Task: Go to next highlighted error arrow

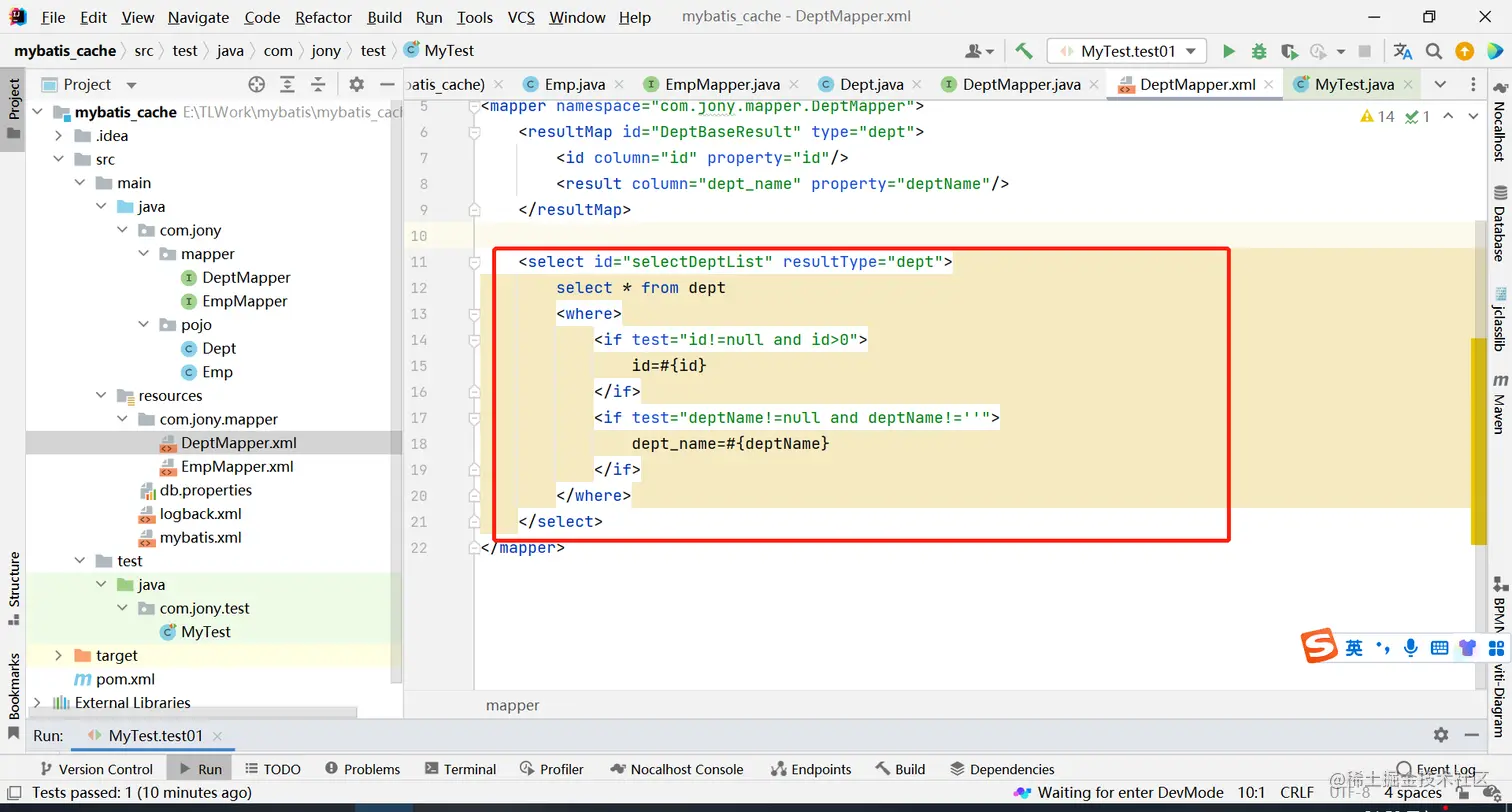Action: (x=1473, y=117)
